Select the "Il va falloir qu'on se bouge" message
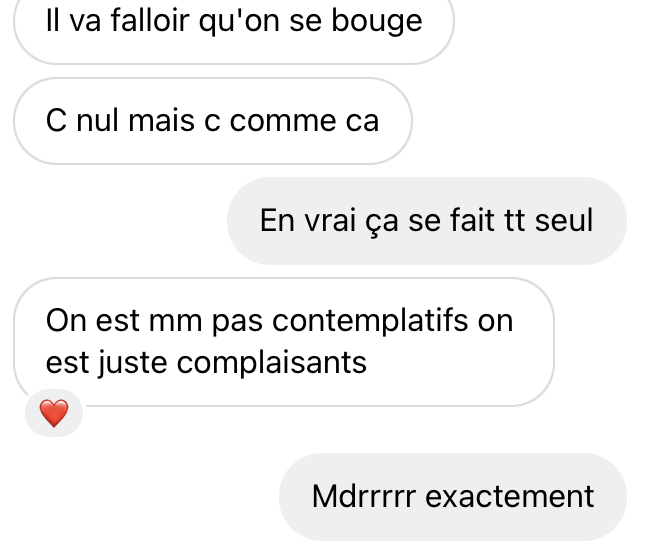Image resolution: width=647 pixels, height=549 pixels. 234,27
